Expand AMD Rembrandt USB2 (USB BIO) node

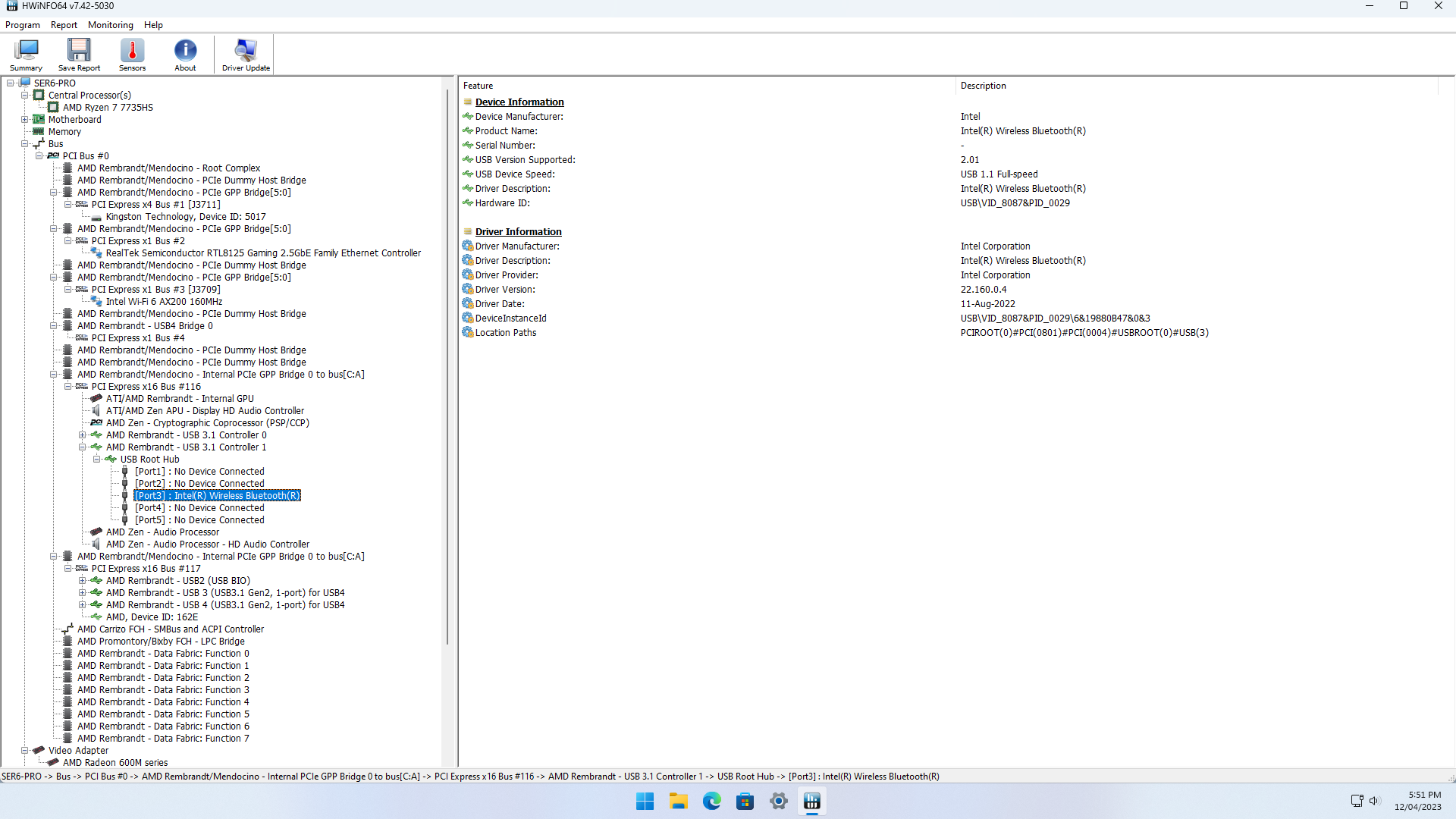click(83, 580)
